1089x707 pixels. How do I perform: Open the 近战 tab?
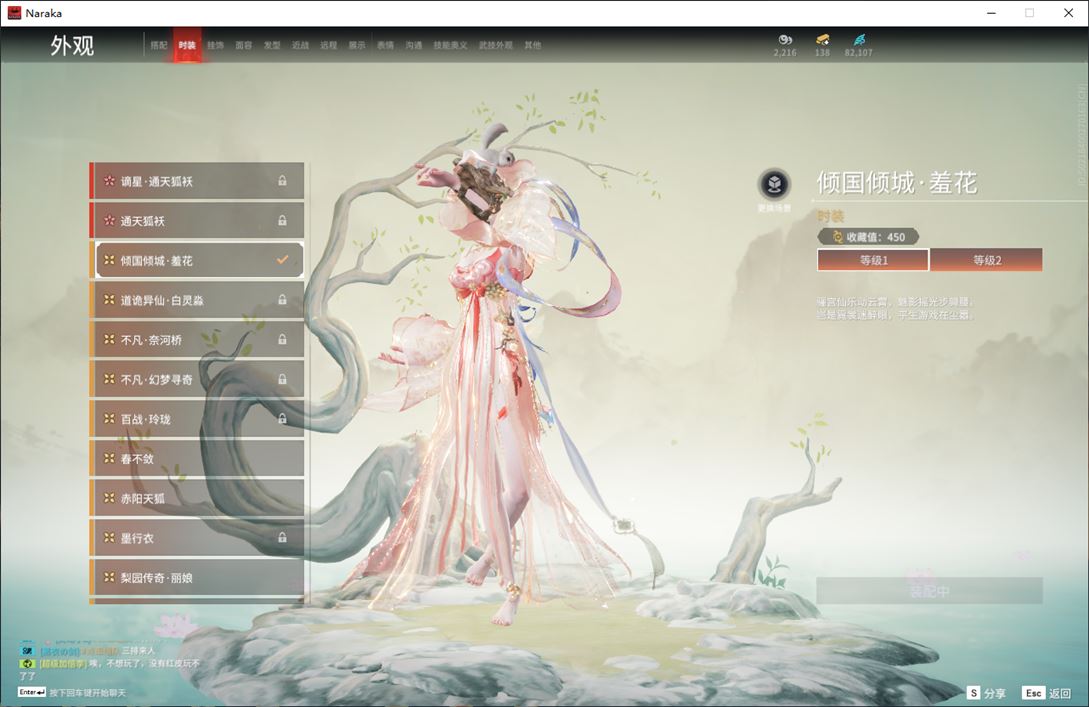300,45
